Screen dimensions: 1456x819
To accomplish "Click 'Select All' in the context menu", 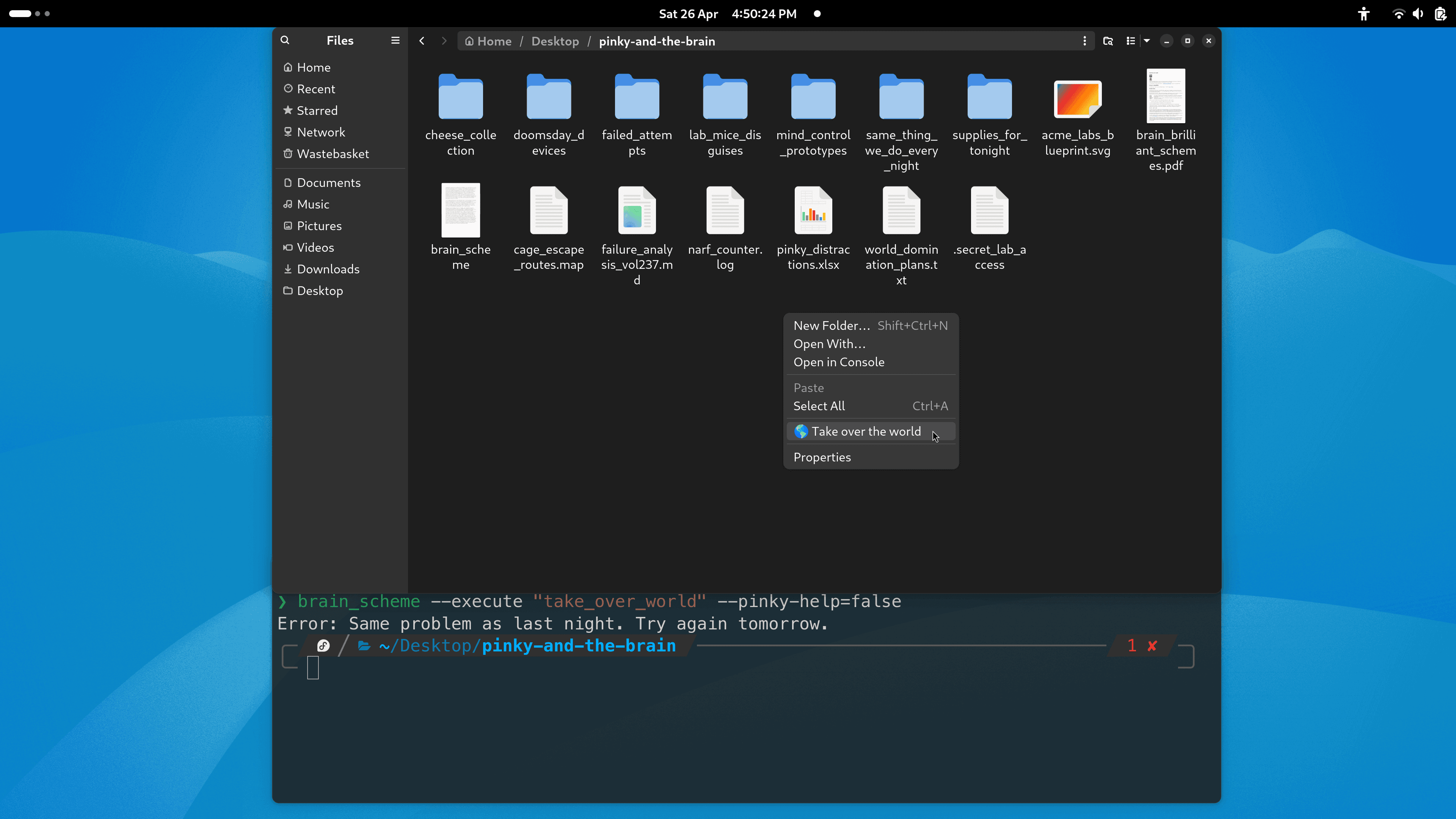I will point(819,406).
